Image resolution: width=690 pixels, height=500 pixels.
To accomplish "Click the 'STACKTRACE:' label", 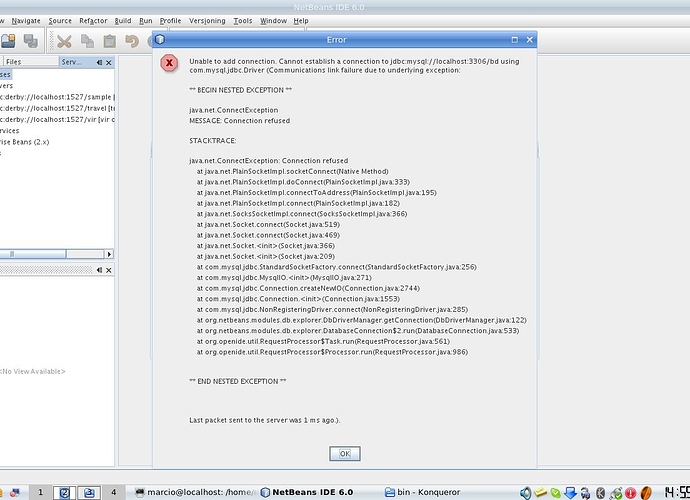I will coord(213,140).
